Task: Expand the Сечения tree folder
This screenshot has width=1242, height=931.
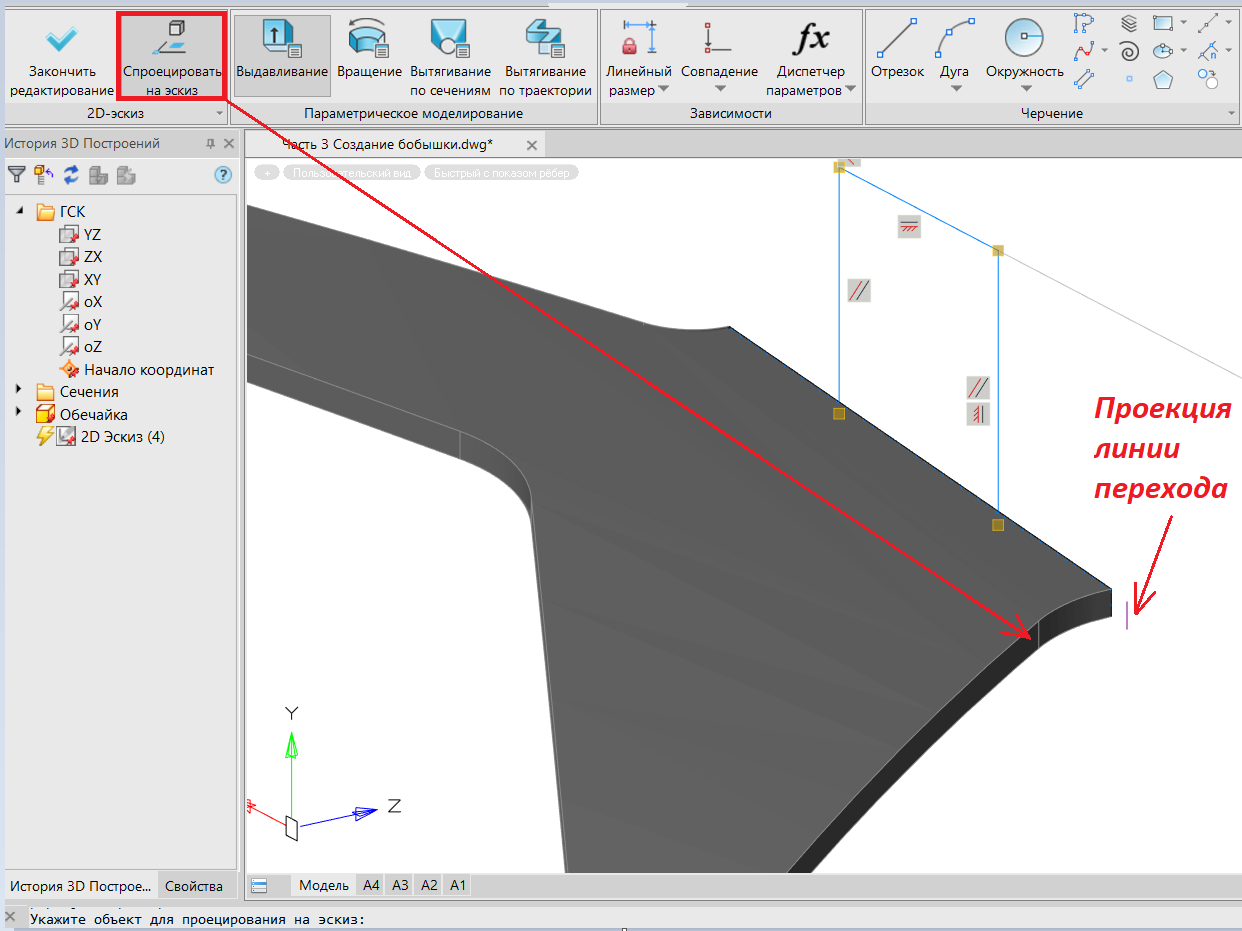Action: tap(18, 391)
